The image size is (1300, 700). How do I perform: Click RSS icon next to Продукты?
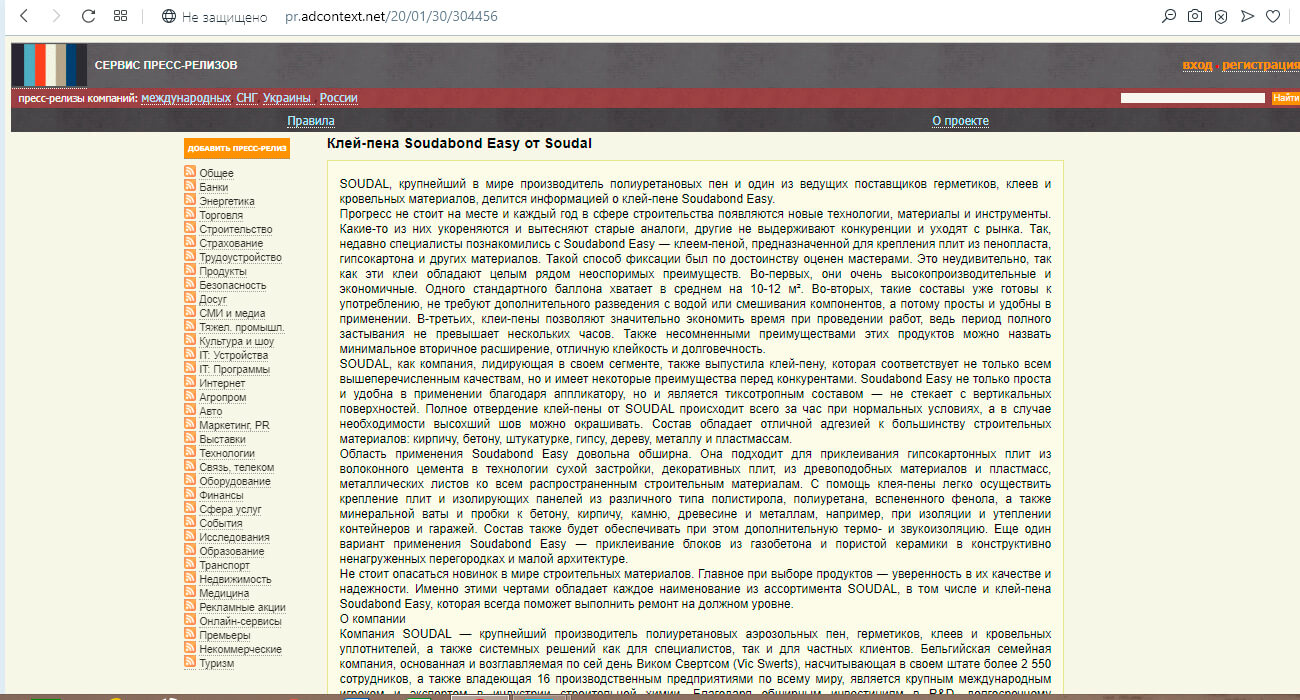[x=190, y=271]
